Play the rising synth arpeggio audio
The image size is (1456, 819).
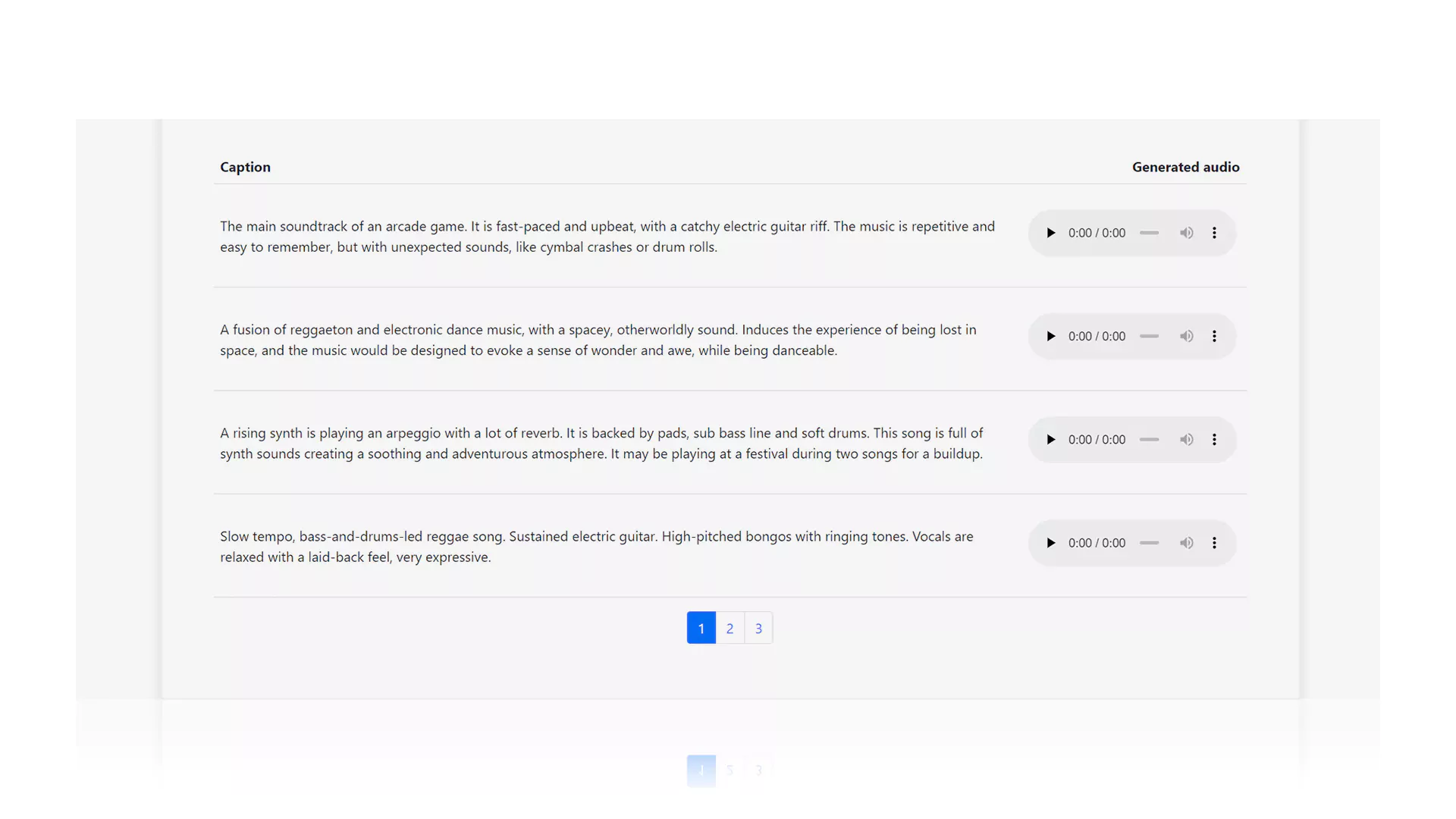(1050, 440)
